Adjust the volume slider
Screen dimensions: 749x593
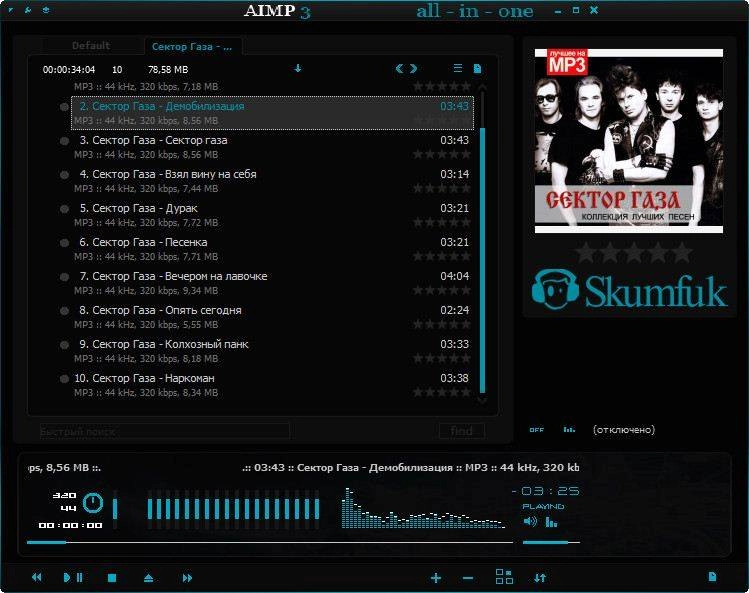pyautogui.click(x=551, y=542)
